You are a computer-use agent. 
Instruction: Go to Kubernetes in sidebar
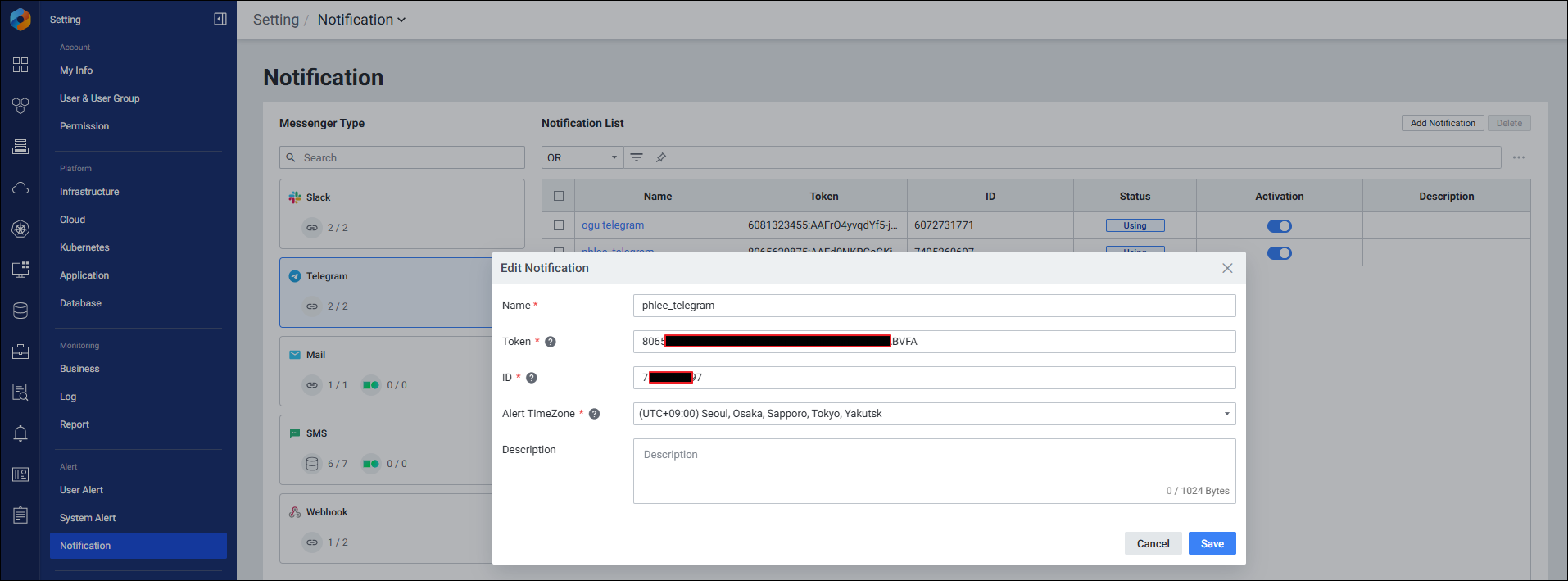[x=84, y=247]
